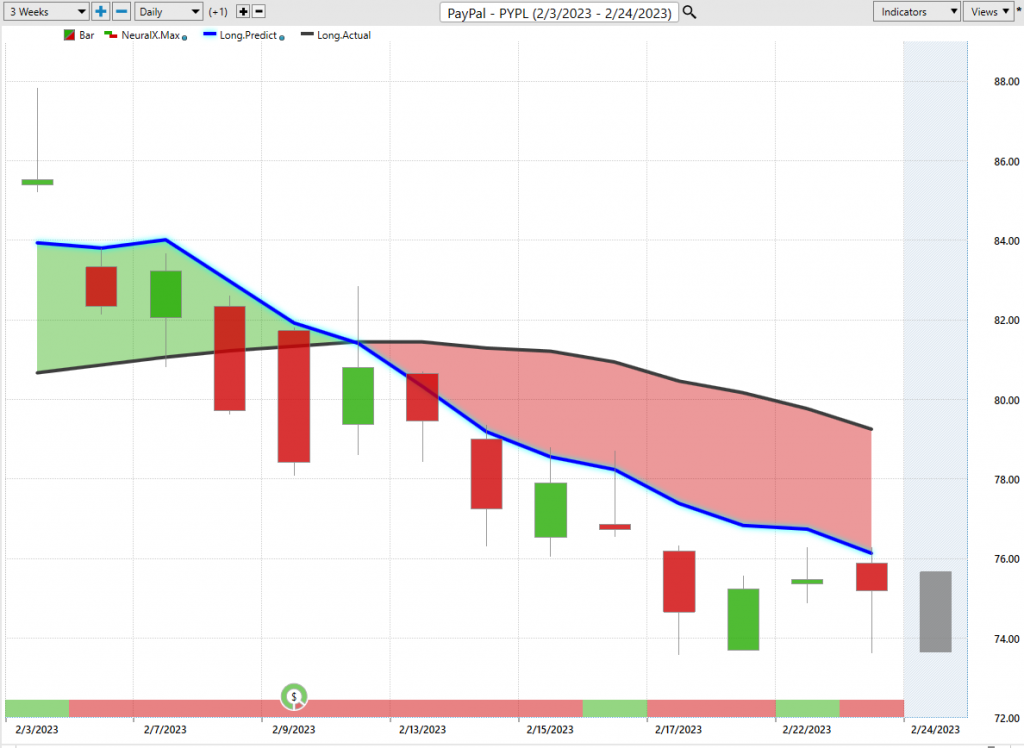Click the small black minus forecast button
Viewport: 1024px width, 748px height.
[259, 12]
